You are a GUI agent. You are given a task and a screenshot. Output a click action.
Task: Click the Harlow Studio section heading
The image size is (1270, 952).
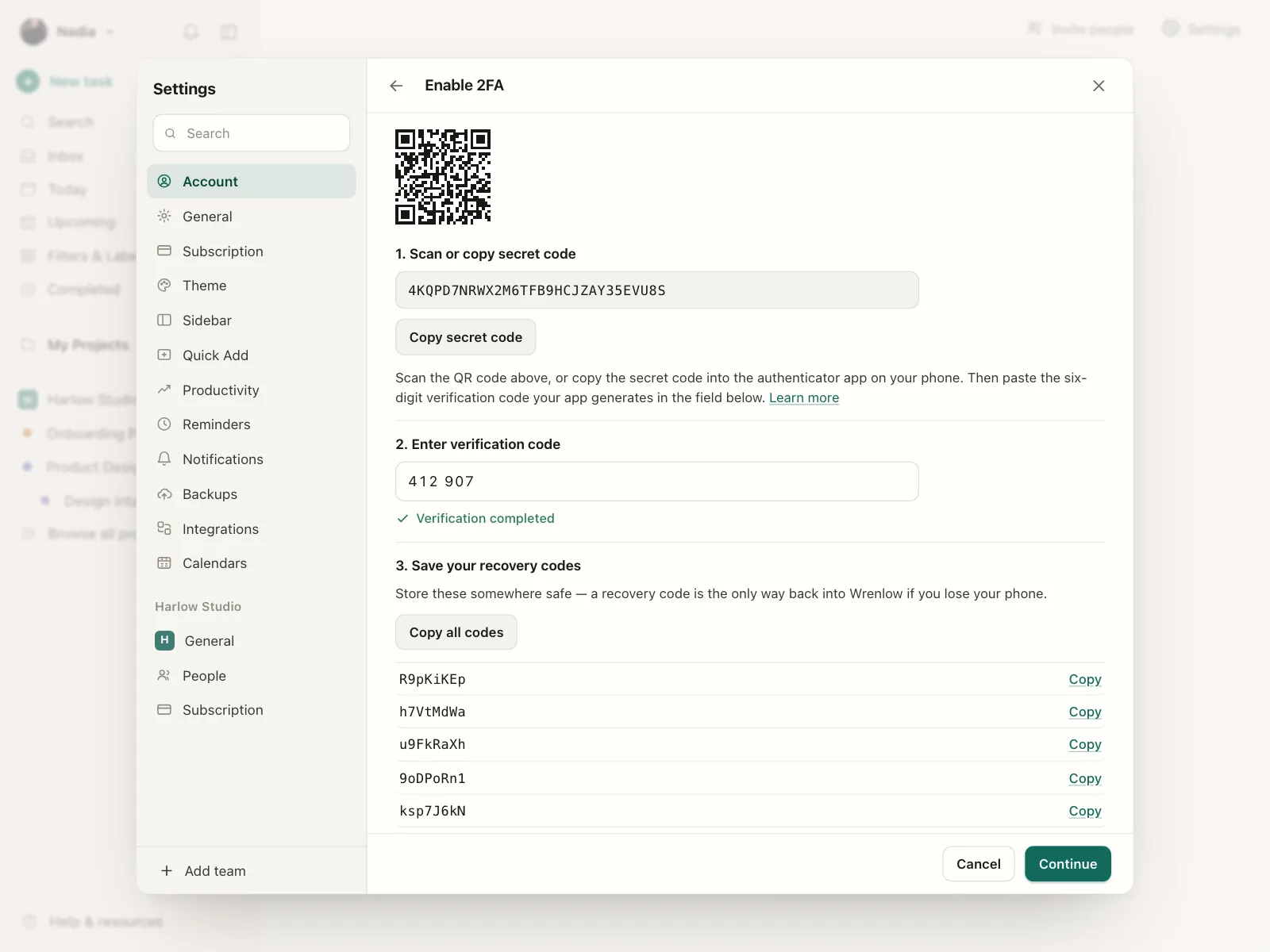pos(198,606)
